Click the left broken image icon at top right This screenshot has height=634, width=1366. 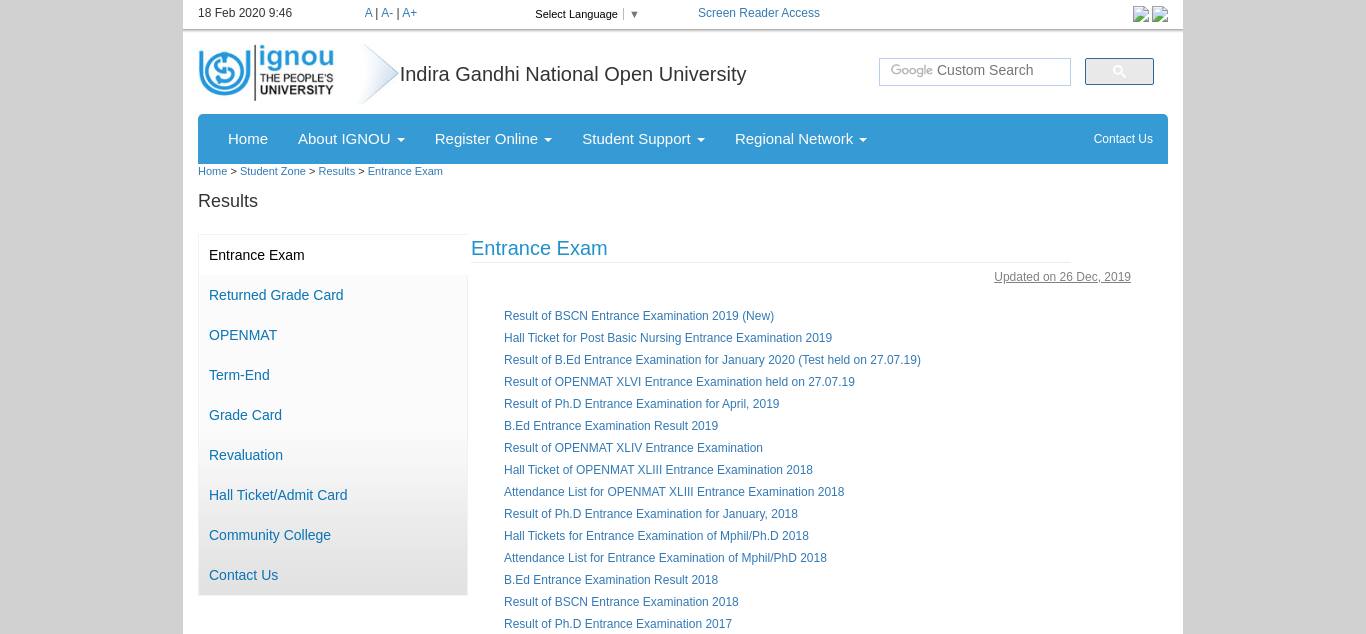tap(1141, 14)
